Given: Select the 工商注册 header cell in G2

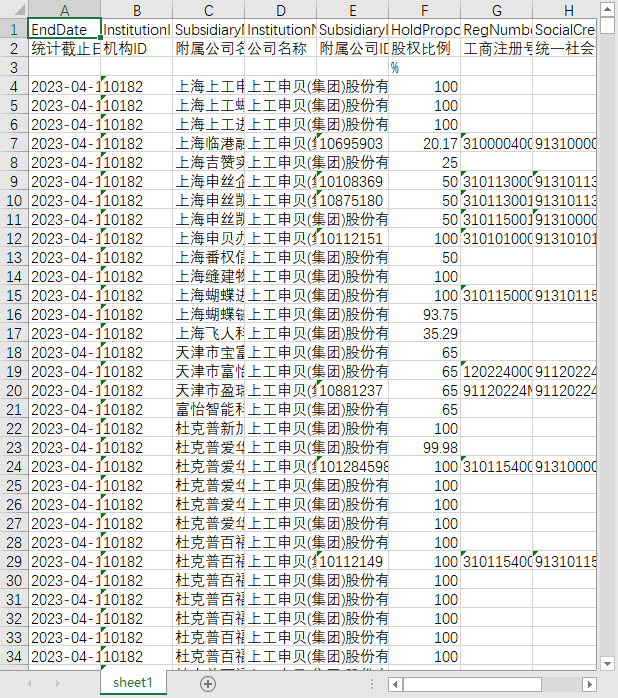Looking at the screenshot, I should tap(496, 48).
